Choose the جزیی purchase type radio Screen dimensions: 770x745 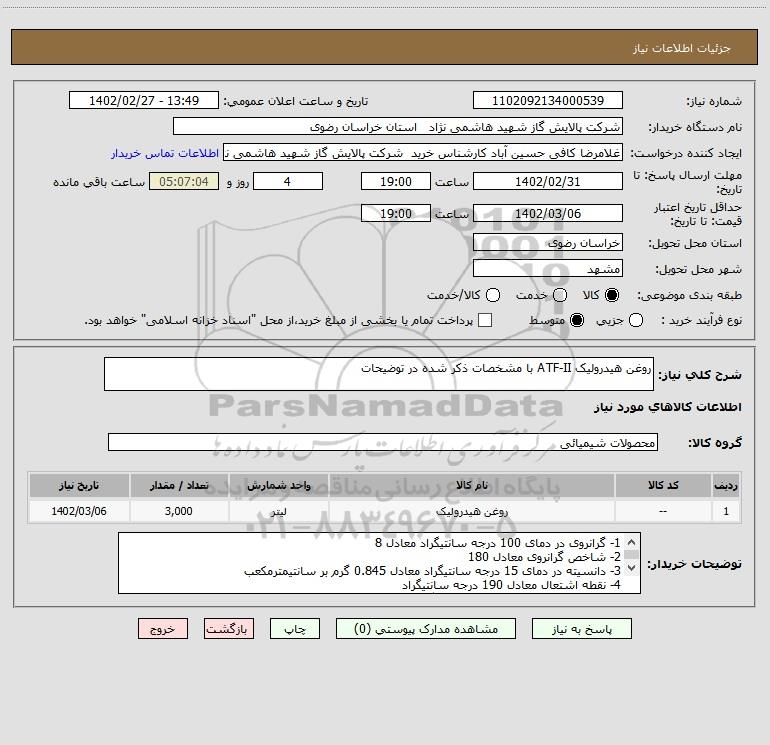(x=635, y=320)
